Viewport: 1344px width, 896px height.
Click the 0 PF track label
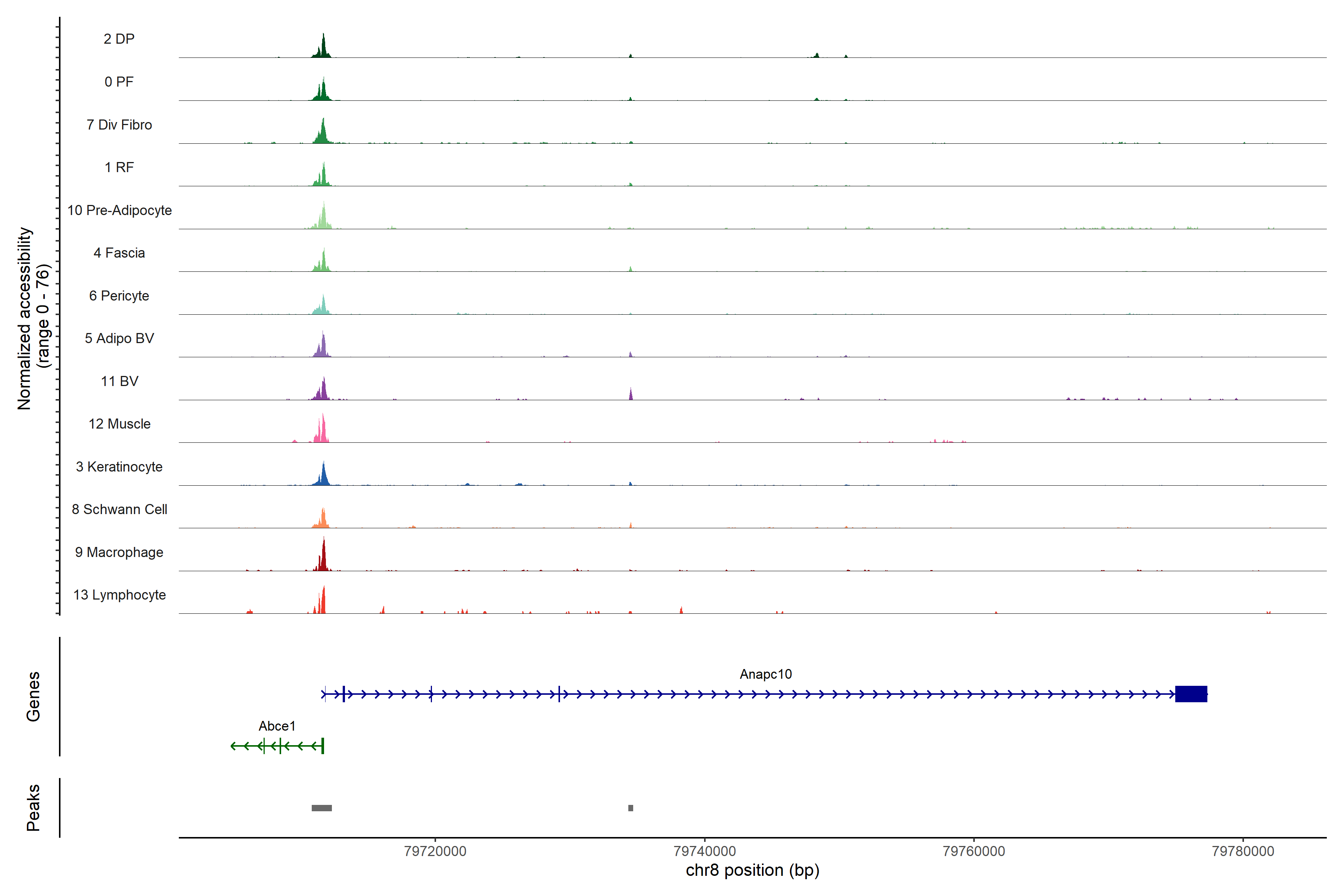pos(119,82)
